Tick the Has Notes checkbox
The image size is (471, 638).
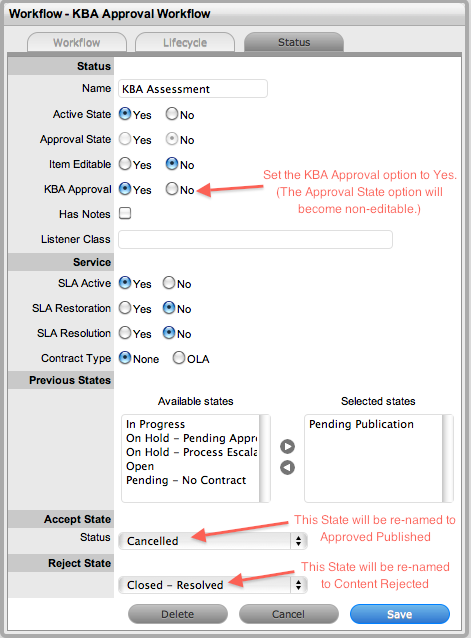point(125,213)
